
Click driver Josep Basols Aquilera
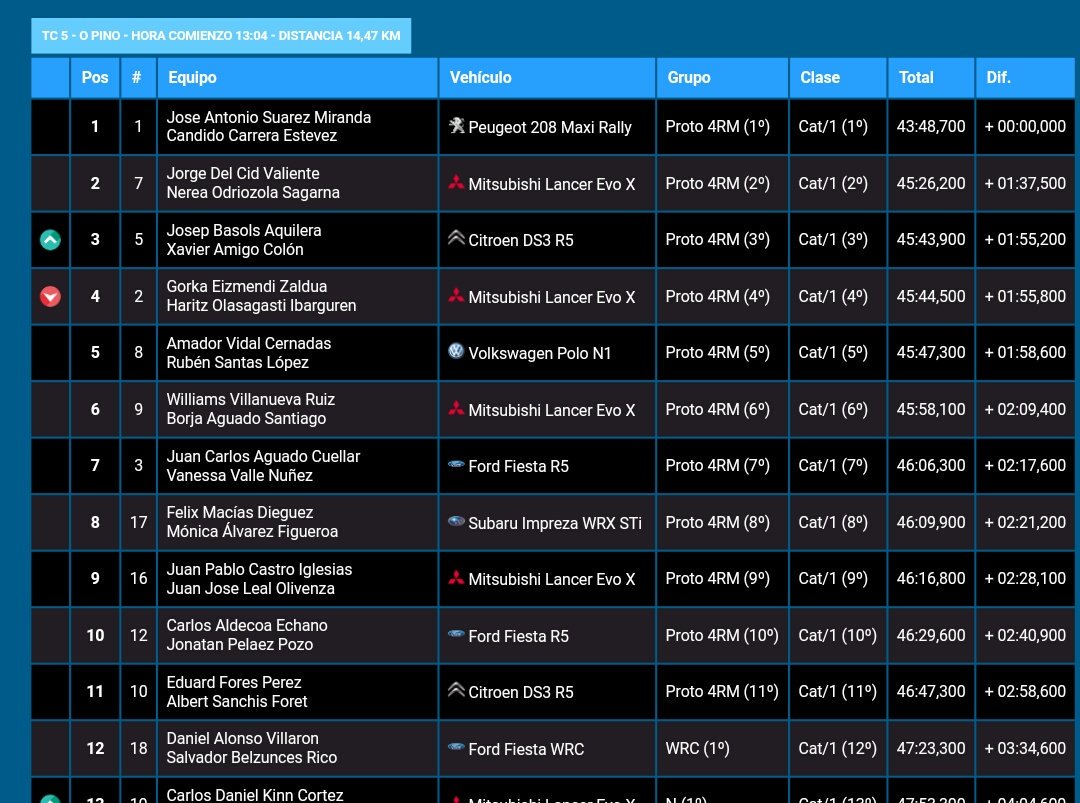point(244,231)
